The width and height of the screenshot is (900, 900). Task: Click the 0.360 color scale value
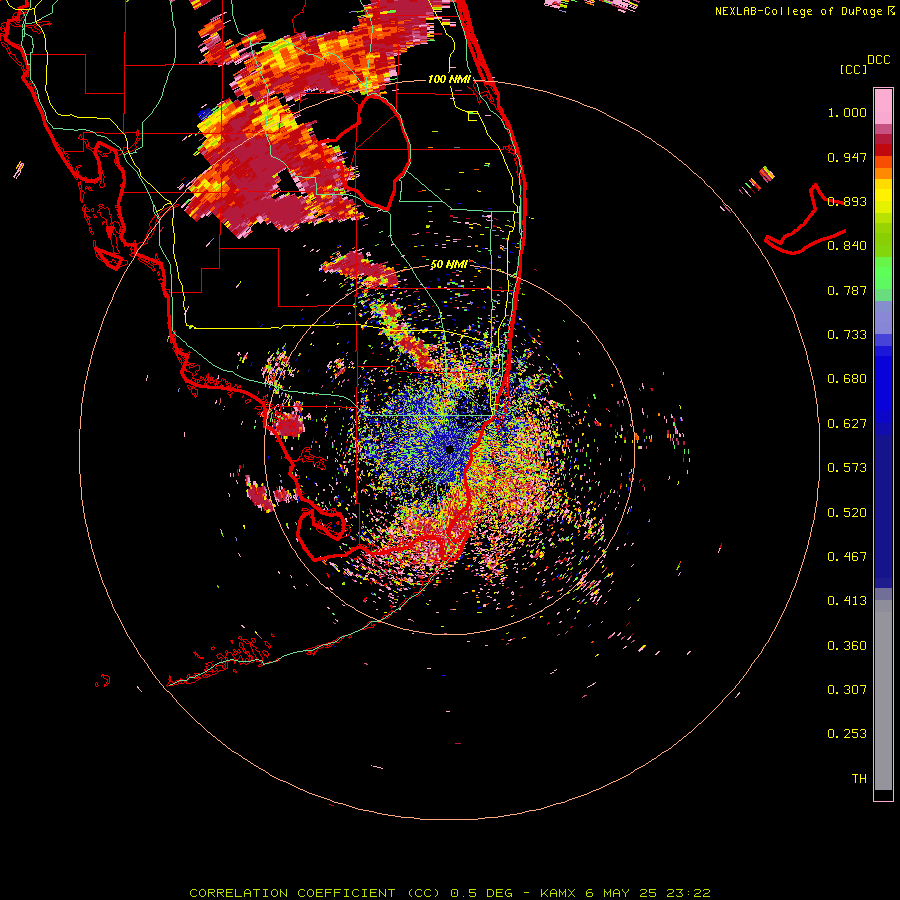847,646
